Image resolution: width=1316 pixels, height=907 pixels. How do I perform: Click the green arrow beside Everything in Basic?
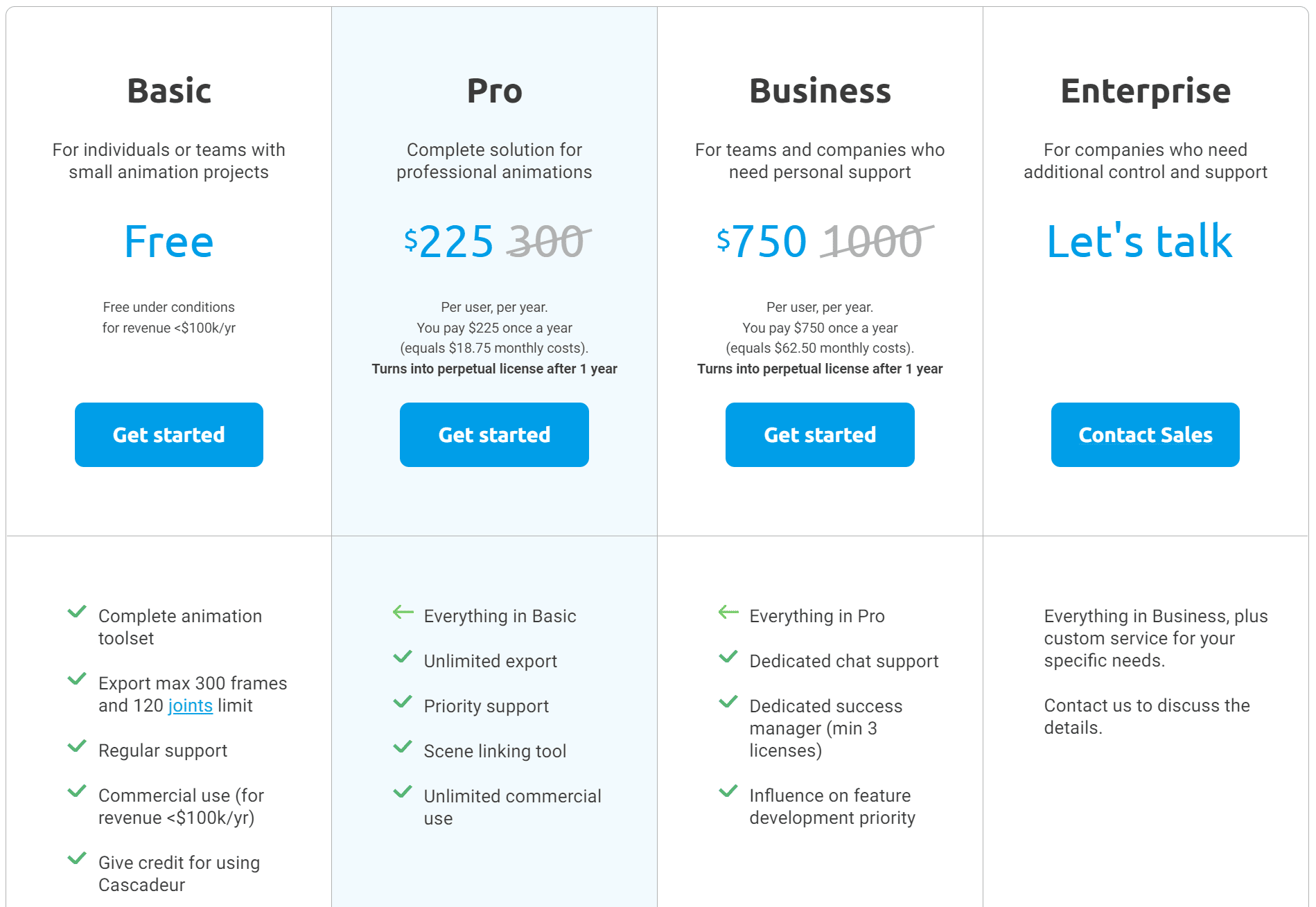tap(403, 612)
